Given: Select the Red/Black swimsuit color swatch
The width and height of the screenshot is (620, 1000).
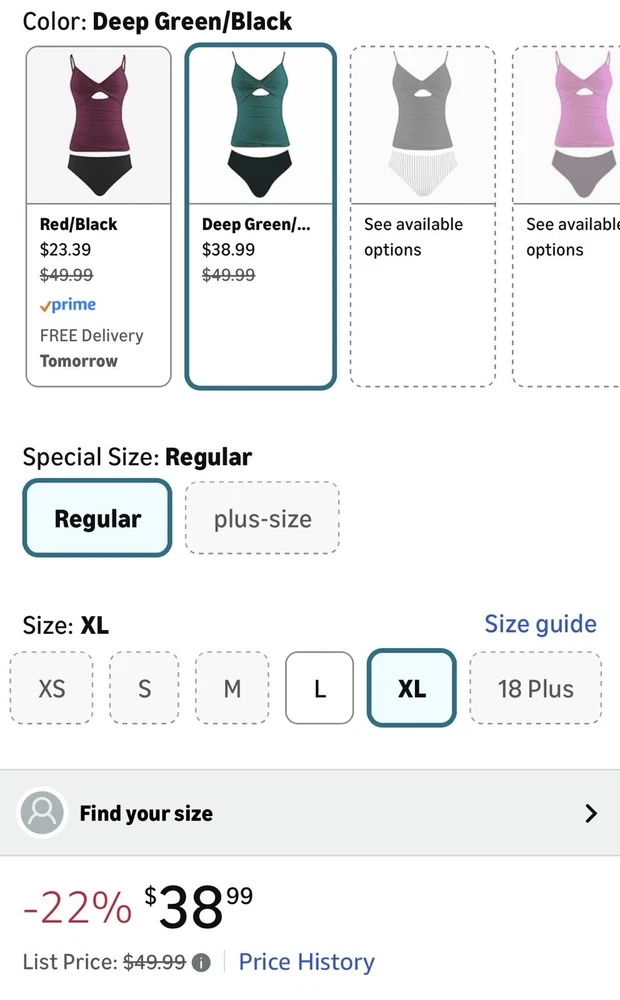Looking at the screenshot, I should (98, 216).
